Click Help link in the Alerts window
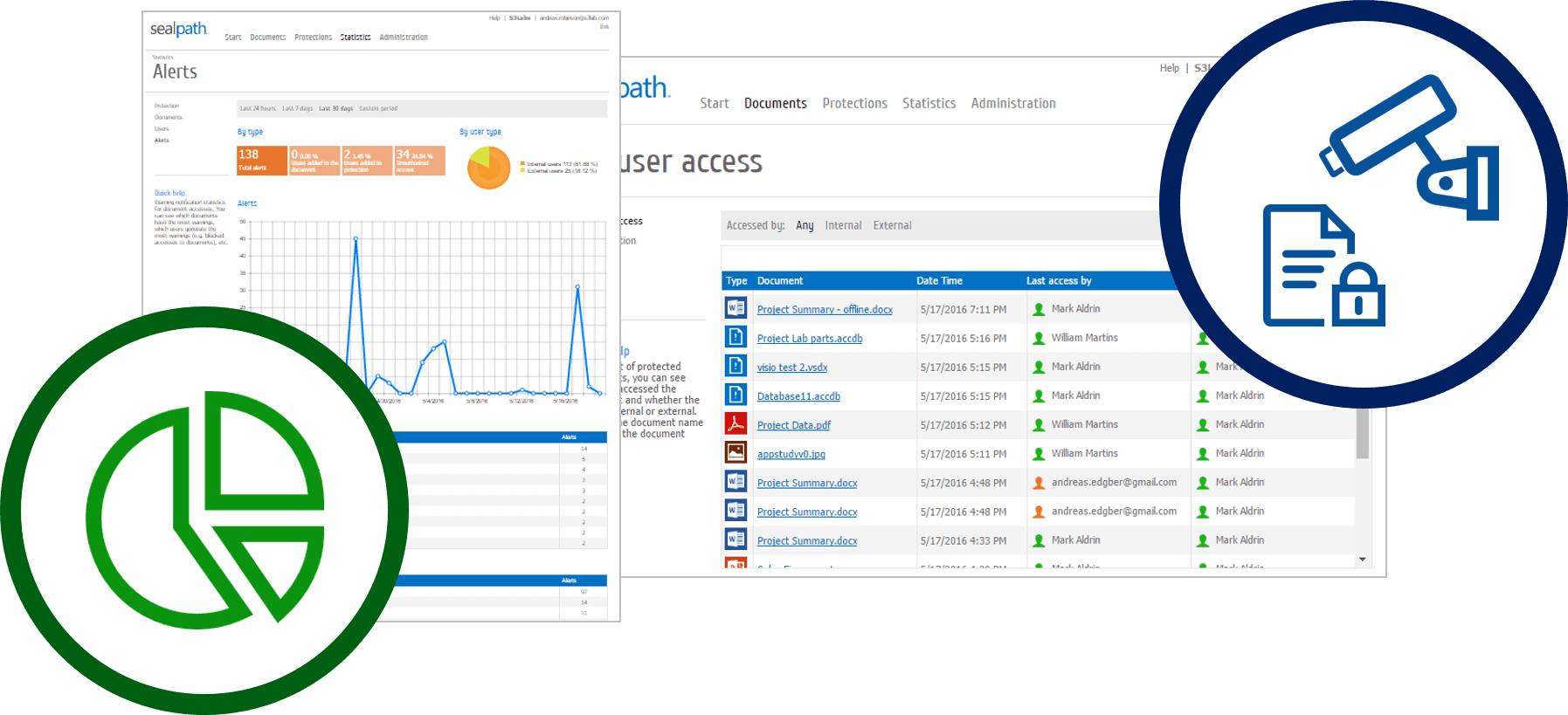This screenshot has width=1568, height=715. pyautogui.click(x=494, y=17)
